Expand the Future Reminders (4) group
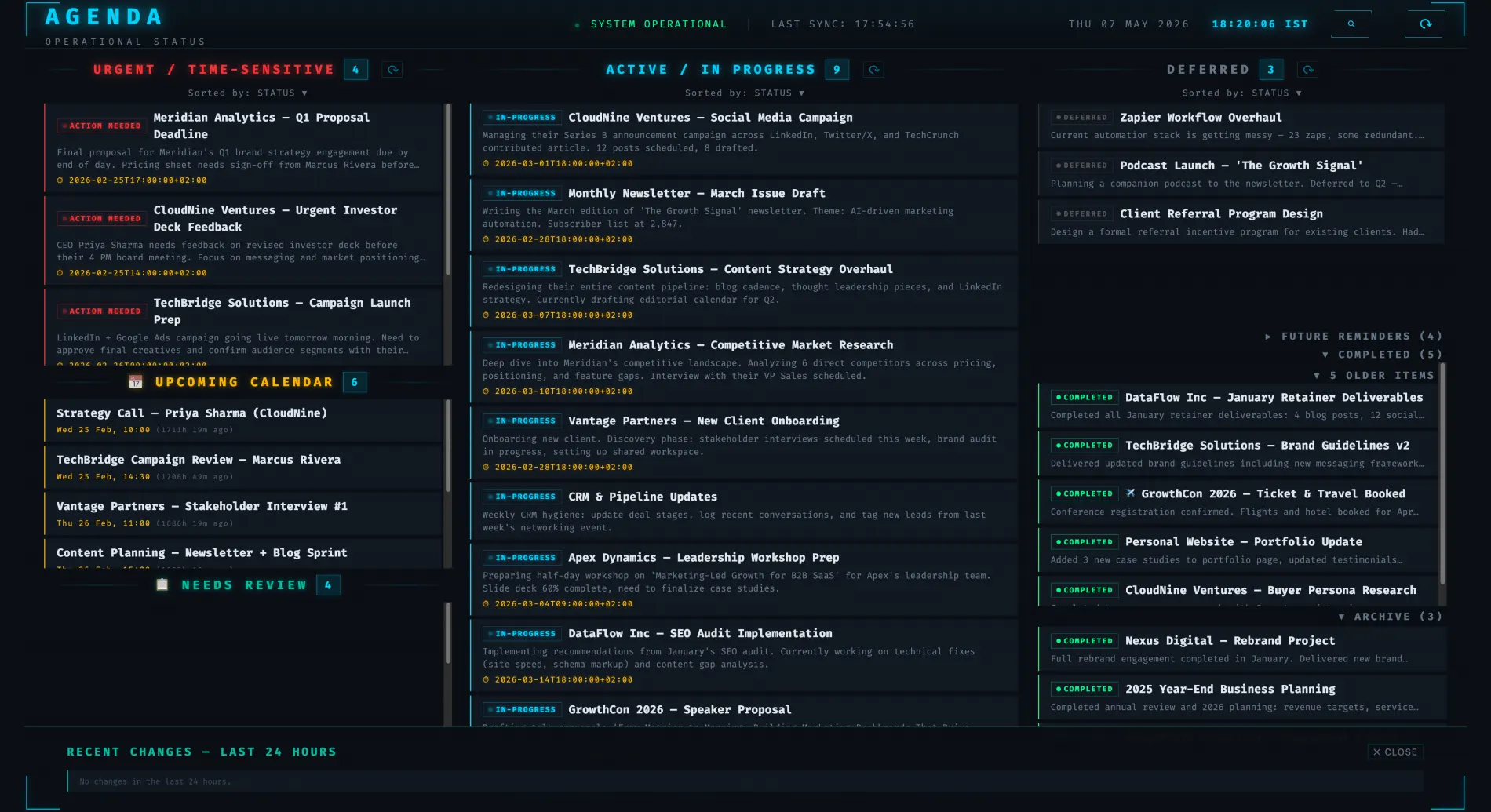 (x=1354, y=336)
